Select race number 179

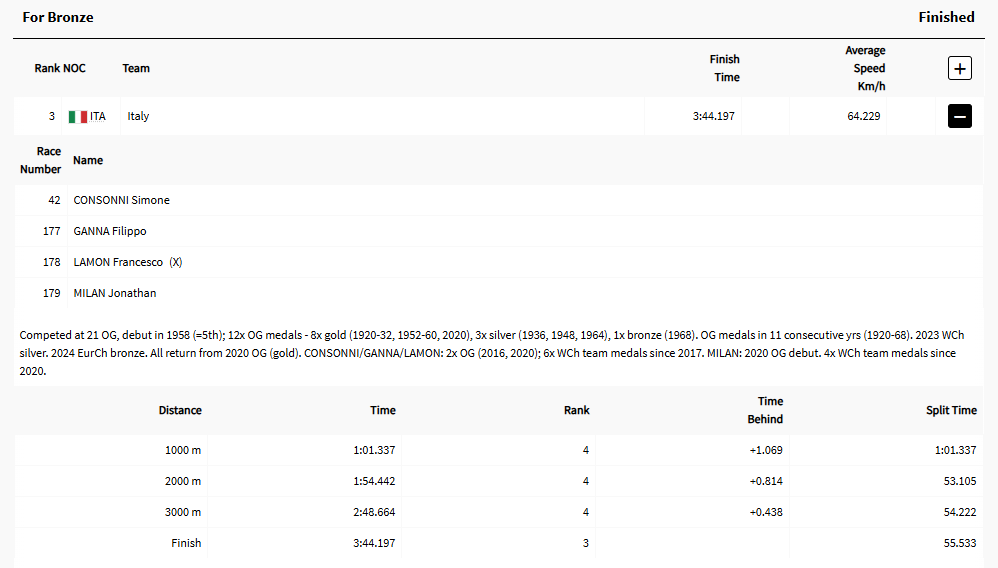click(52, 293)
